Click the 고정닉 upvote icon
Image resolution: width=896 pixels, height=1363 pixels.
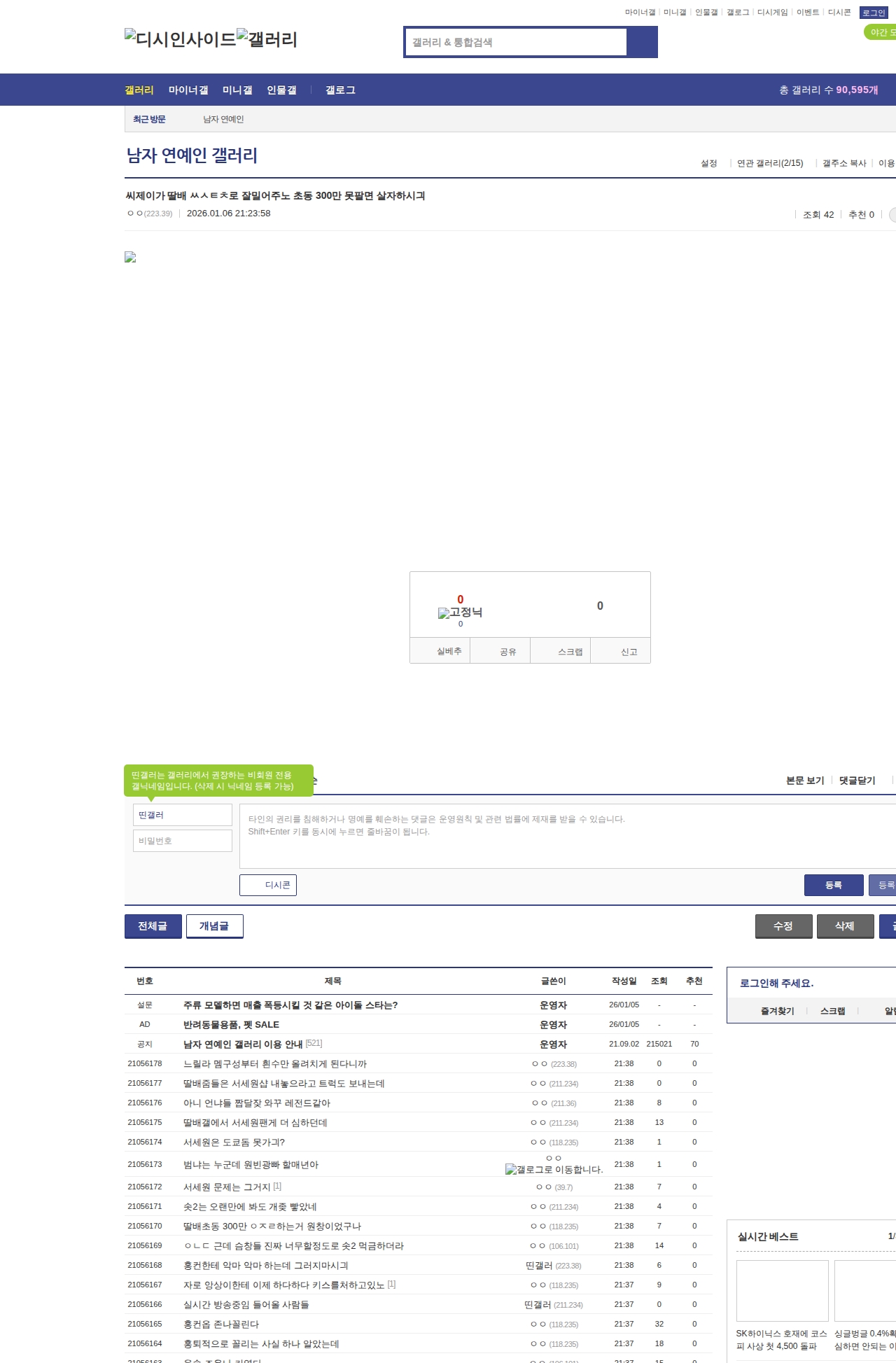tap(460, 612)
